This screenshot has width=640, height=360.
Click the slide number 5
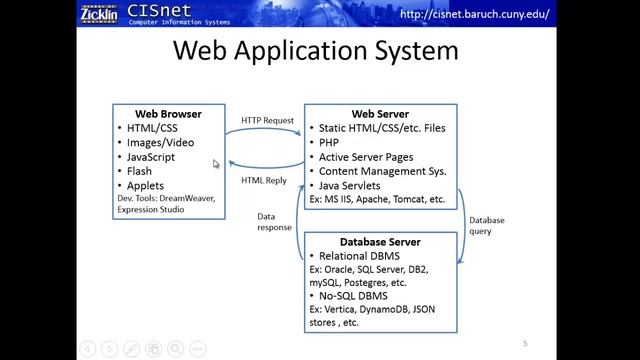525,344
